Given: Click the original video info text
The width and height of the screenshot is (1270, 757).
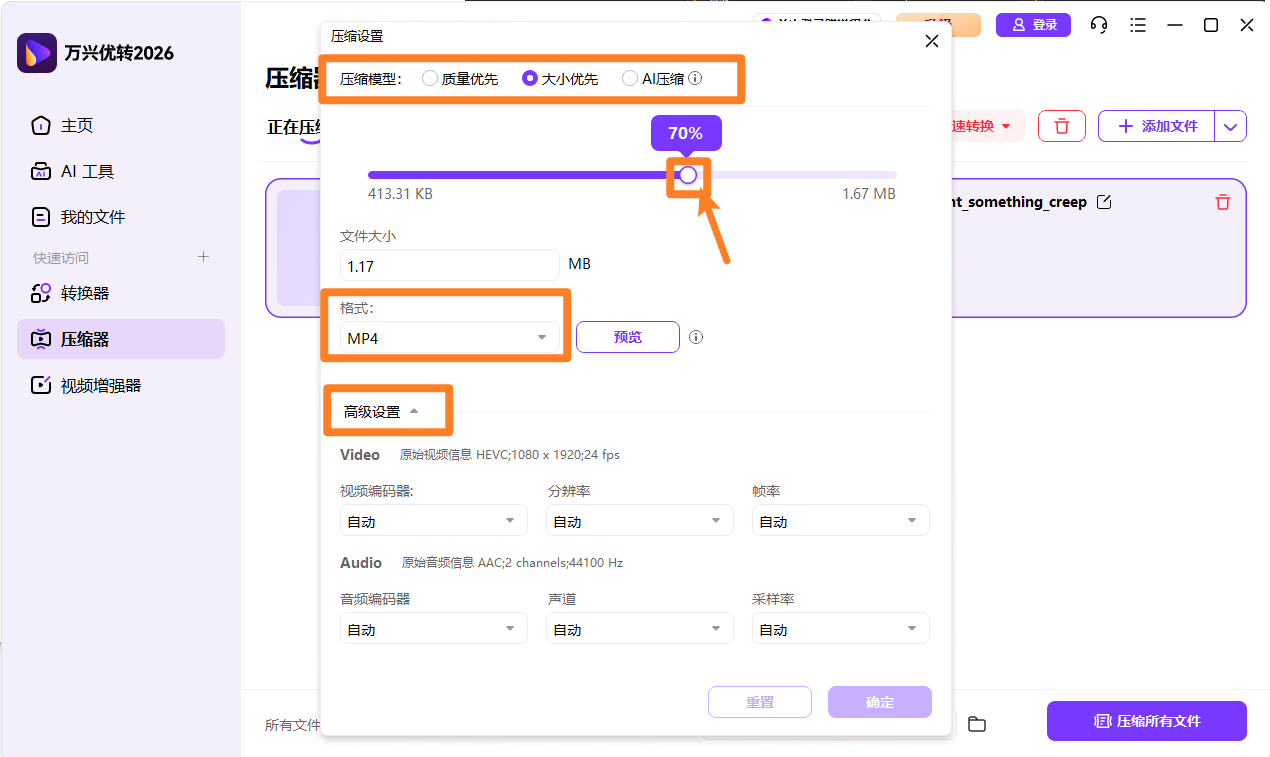Looking at the screenshot, I should click(510, 455).
